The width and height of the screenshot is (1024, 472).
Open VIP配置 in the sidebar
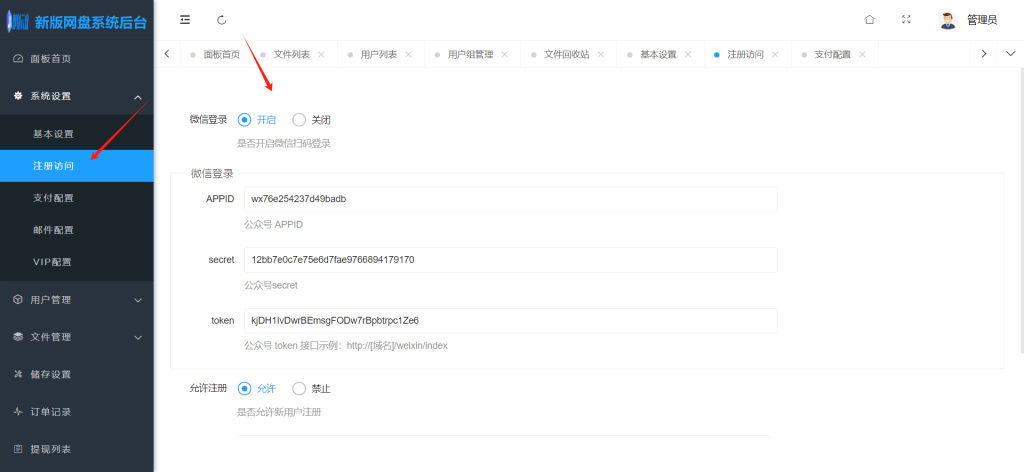(76, 262)
